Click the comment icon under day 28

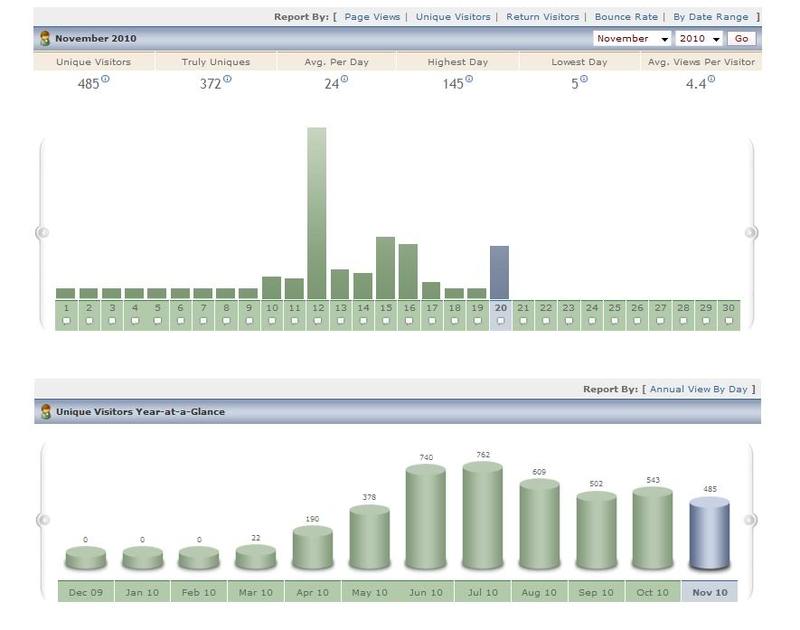click(683, 321)
